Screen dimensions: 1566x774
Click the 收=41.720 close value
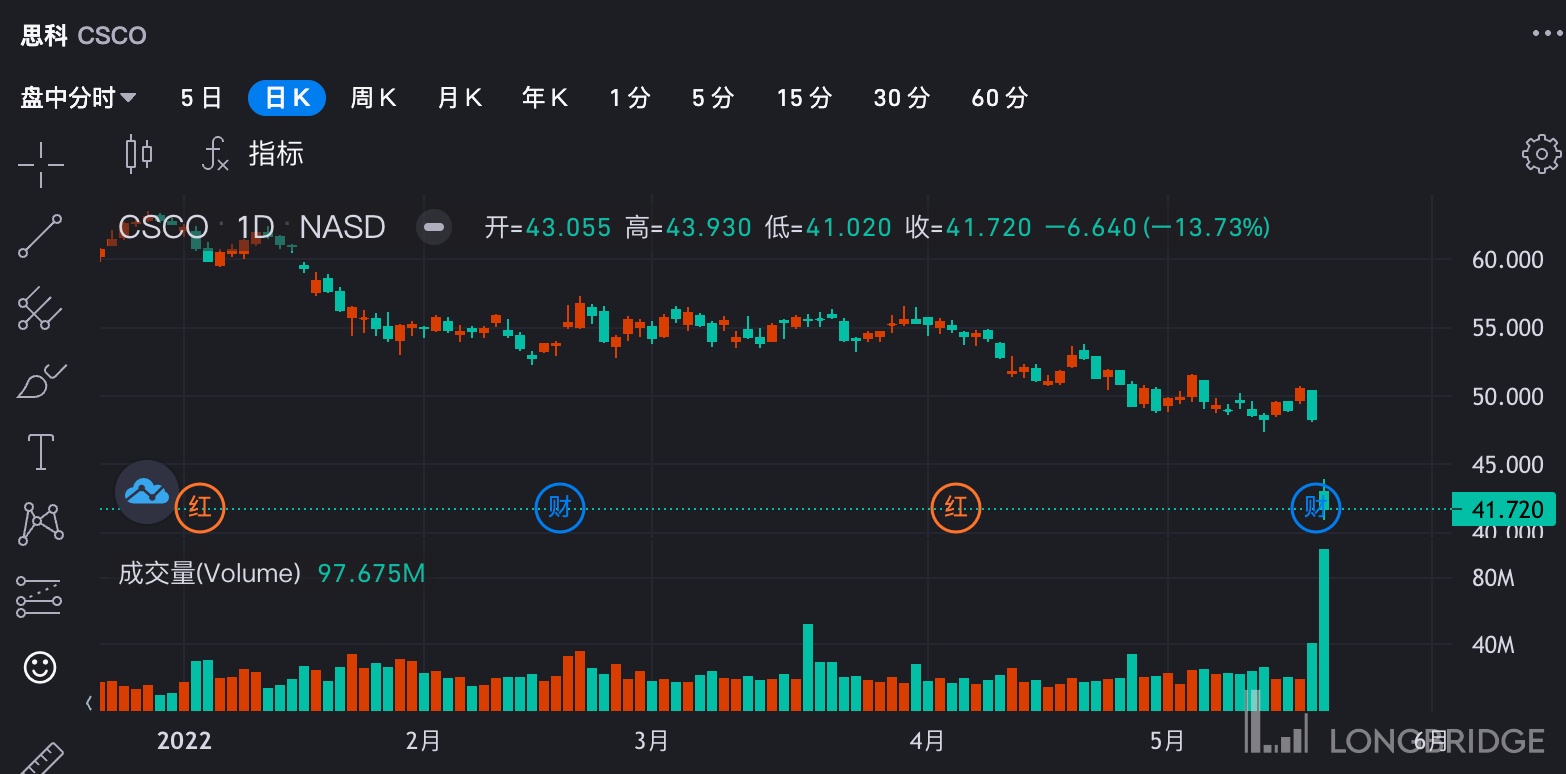coord(968,228)
